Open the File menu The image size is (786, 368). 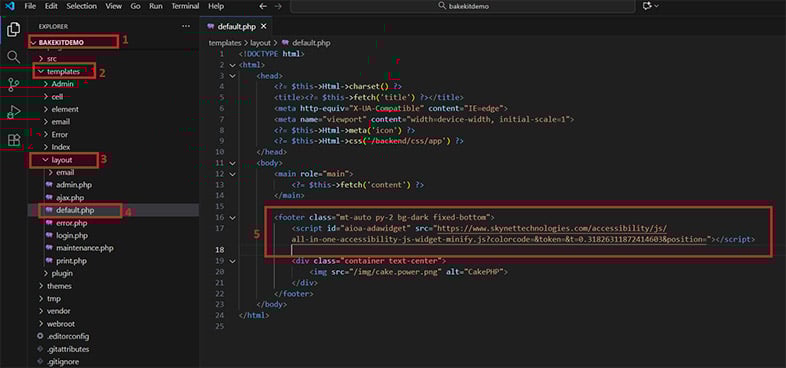30,7
